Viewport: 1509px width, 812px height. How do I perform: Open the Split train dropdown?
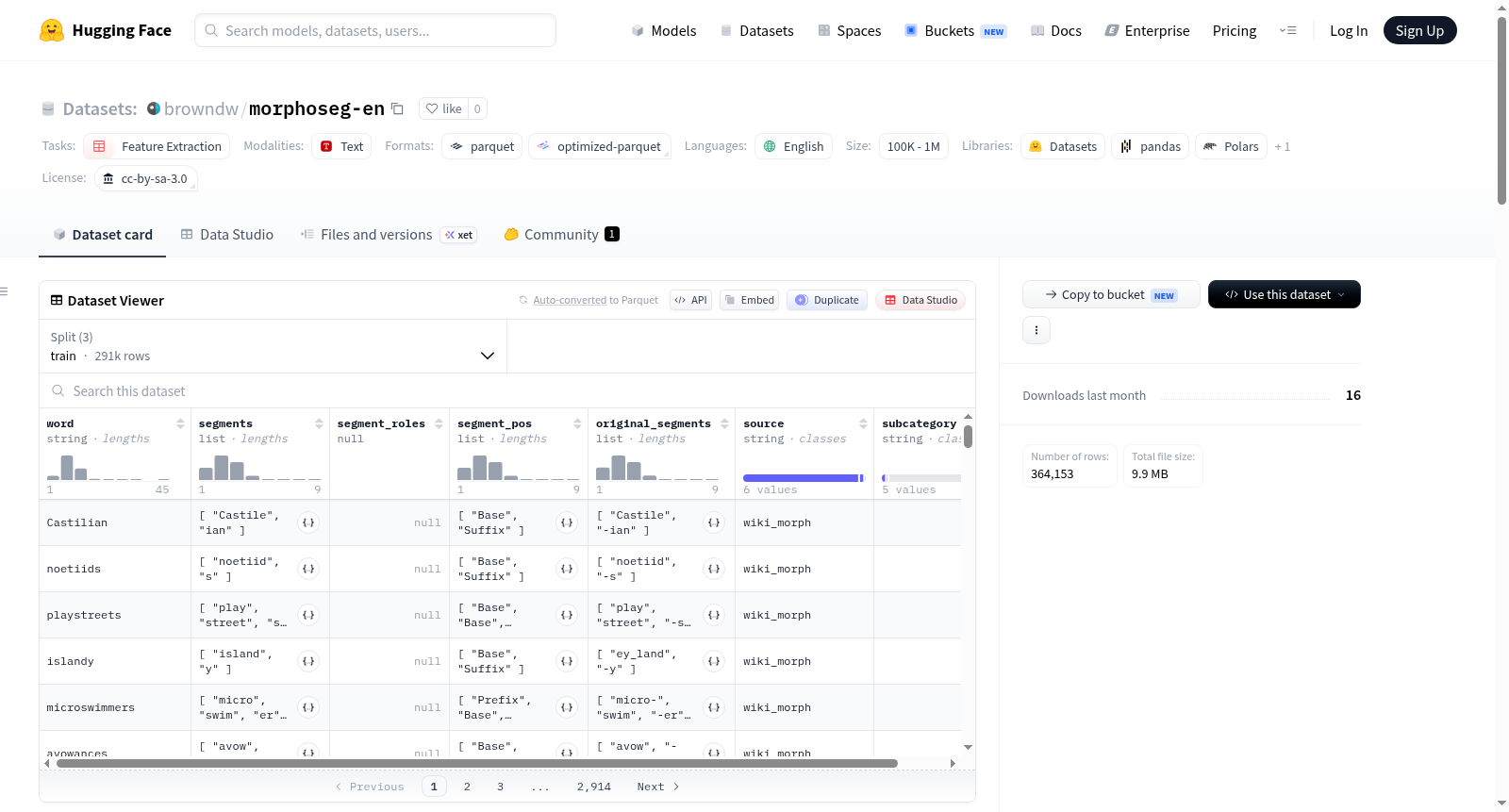point(273,346)
